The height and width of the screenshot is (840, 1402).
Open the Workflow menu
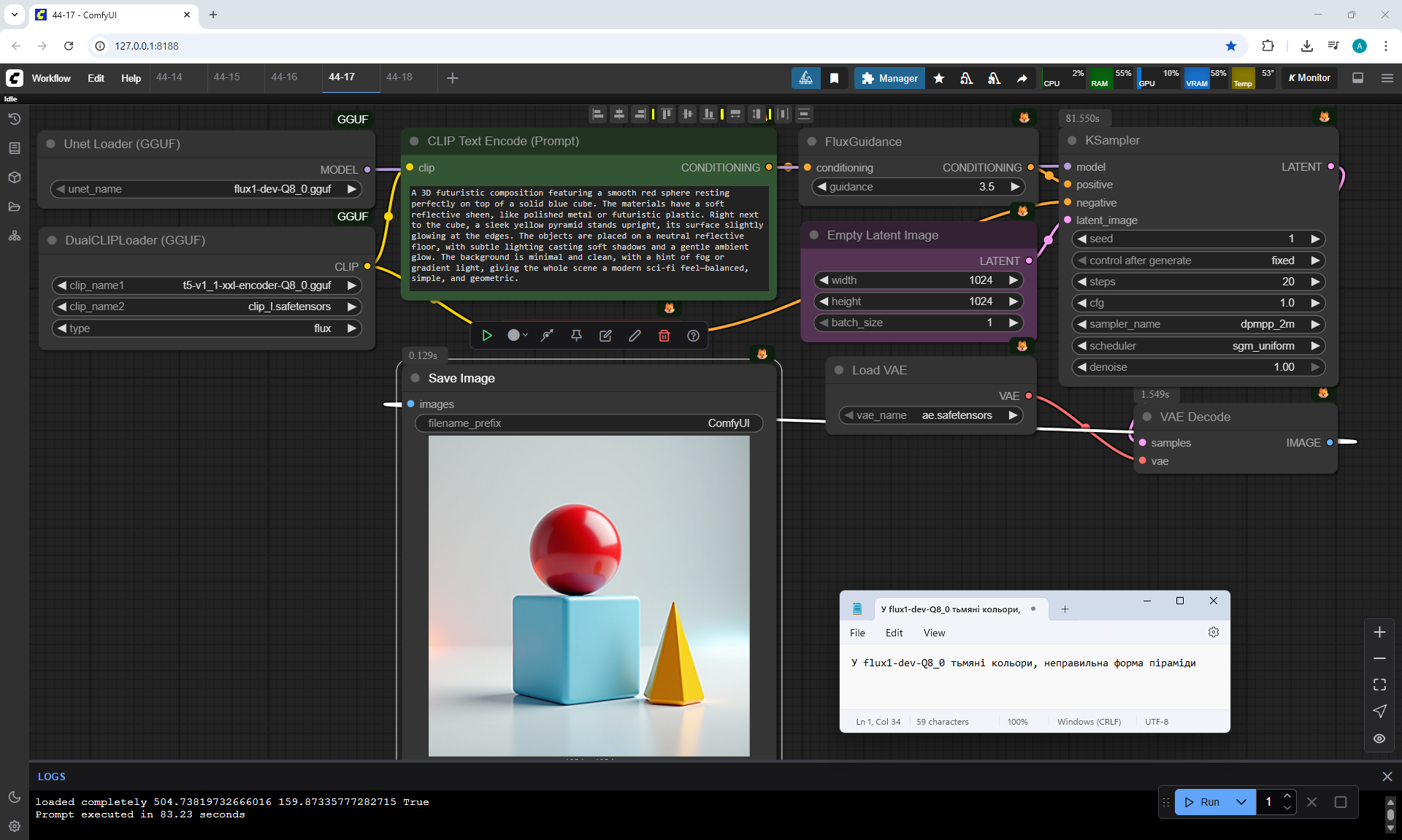coord(51,78)
